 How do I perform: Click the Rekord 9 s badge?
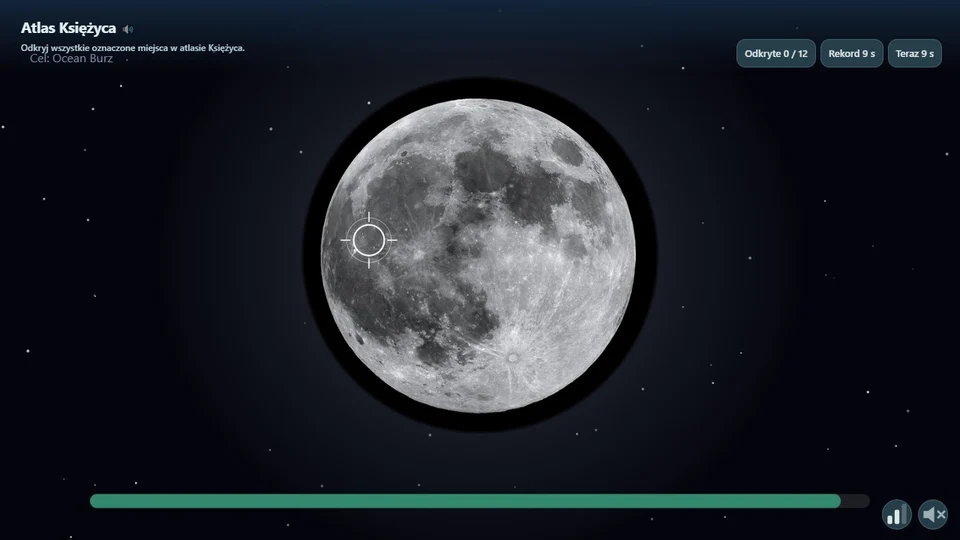click(x=852, y=53)
